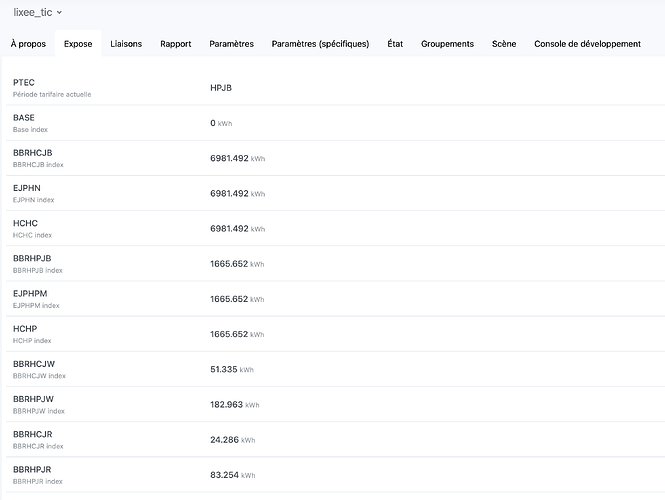Select the Scène tab

click(504, 44)
